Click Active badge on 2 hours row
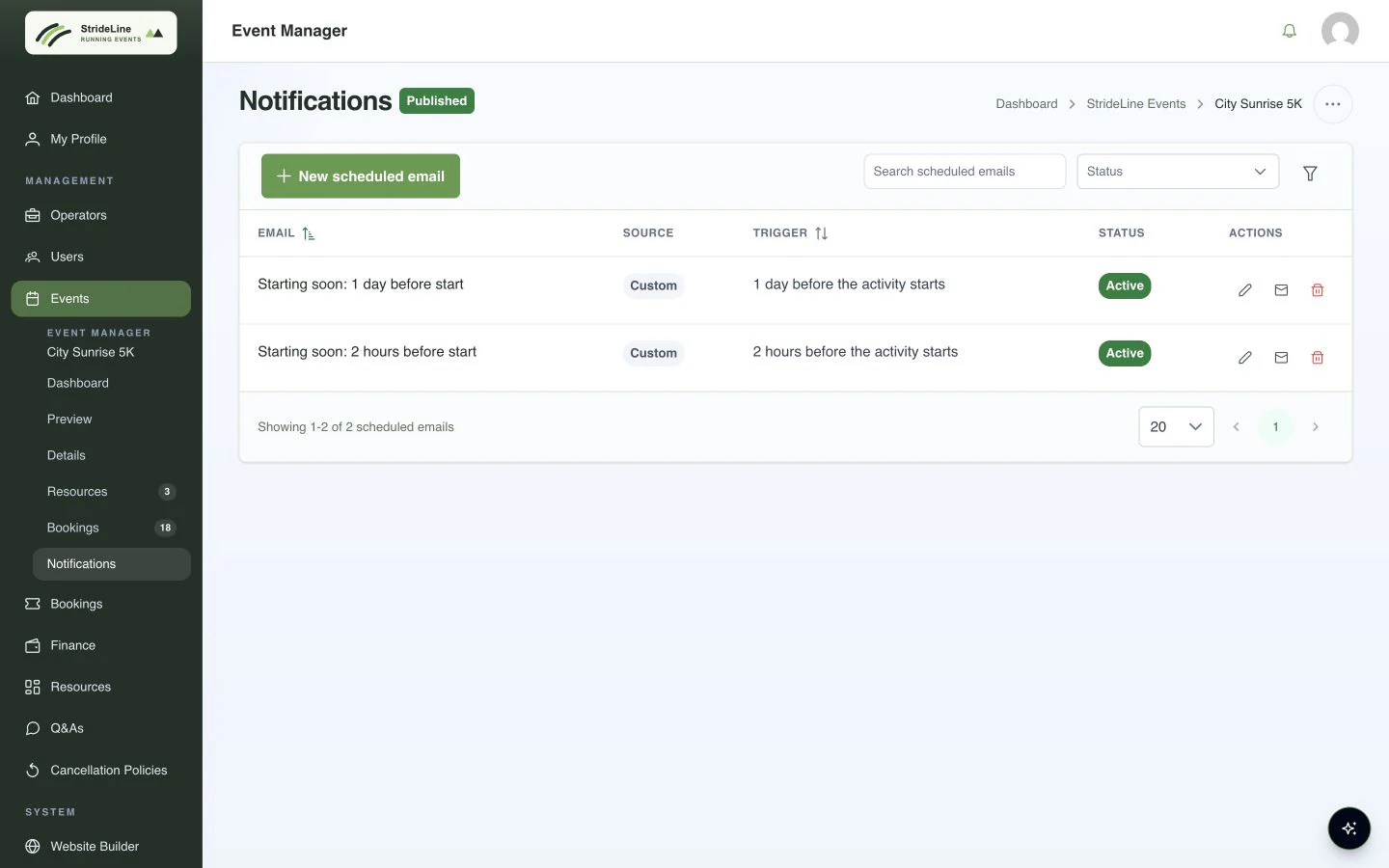Viewport: 1389px width, 868px height. click(x=1125, y=354)
